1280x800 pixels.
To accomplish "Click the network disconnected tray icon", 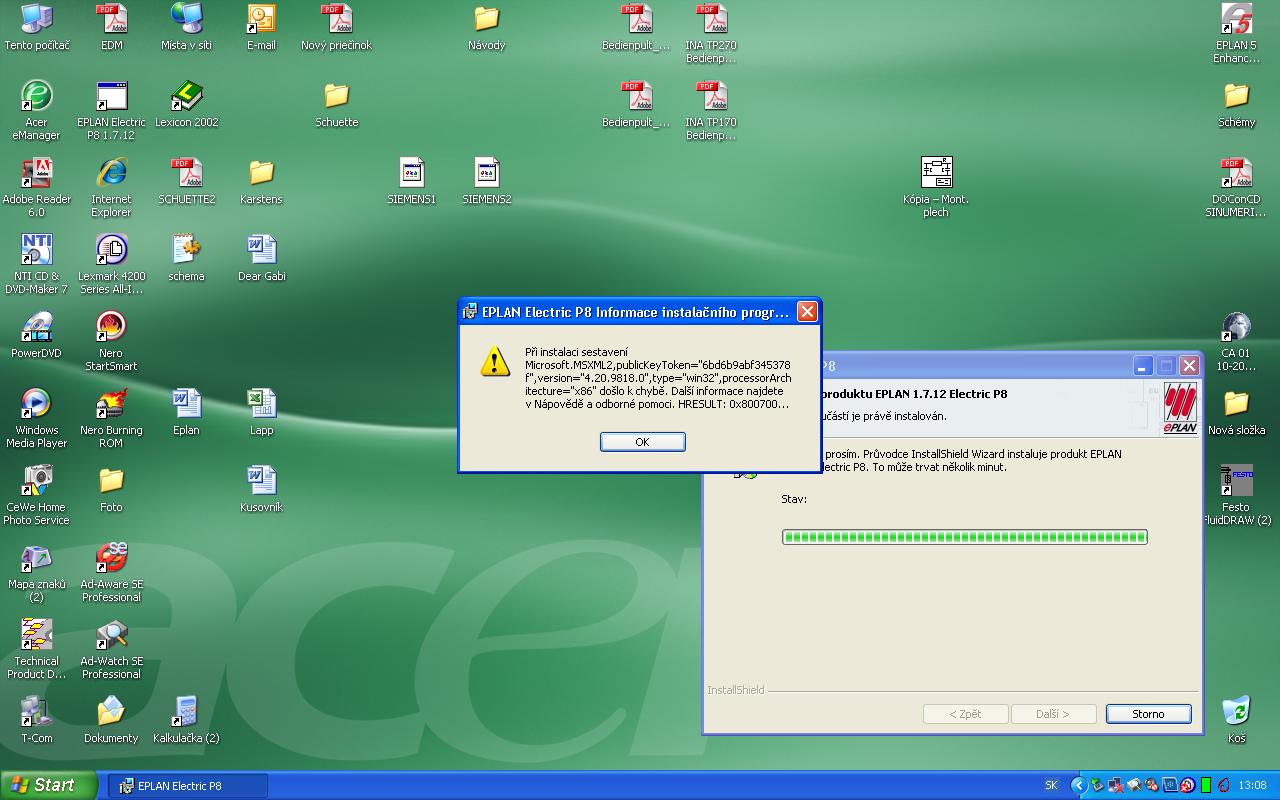I will click(x=1115, y=786).
